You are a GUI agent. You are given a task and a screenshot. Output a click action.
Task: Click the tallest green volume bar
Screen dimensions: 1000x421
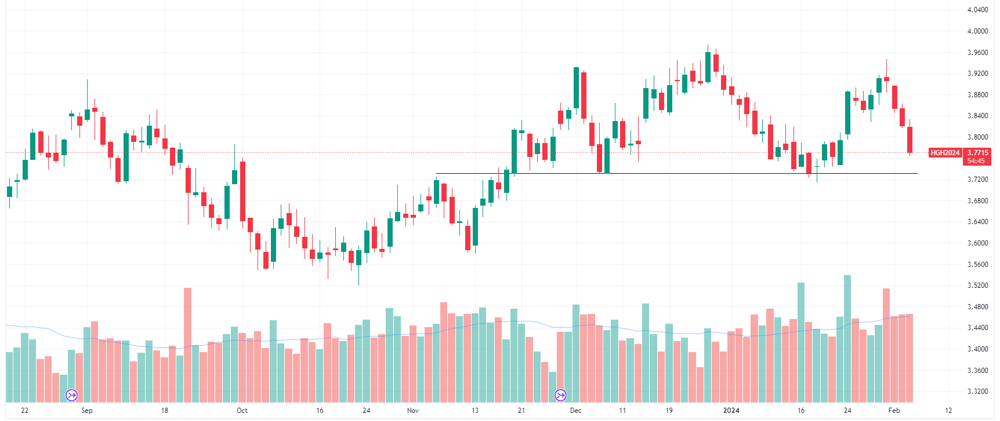[x=848, y=338]
